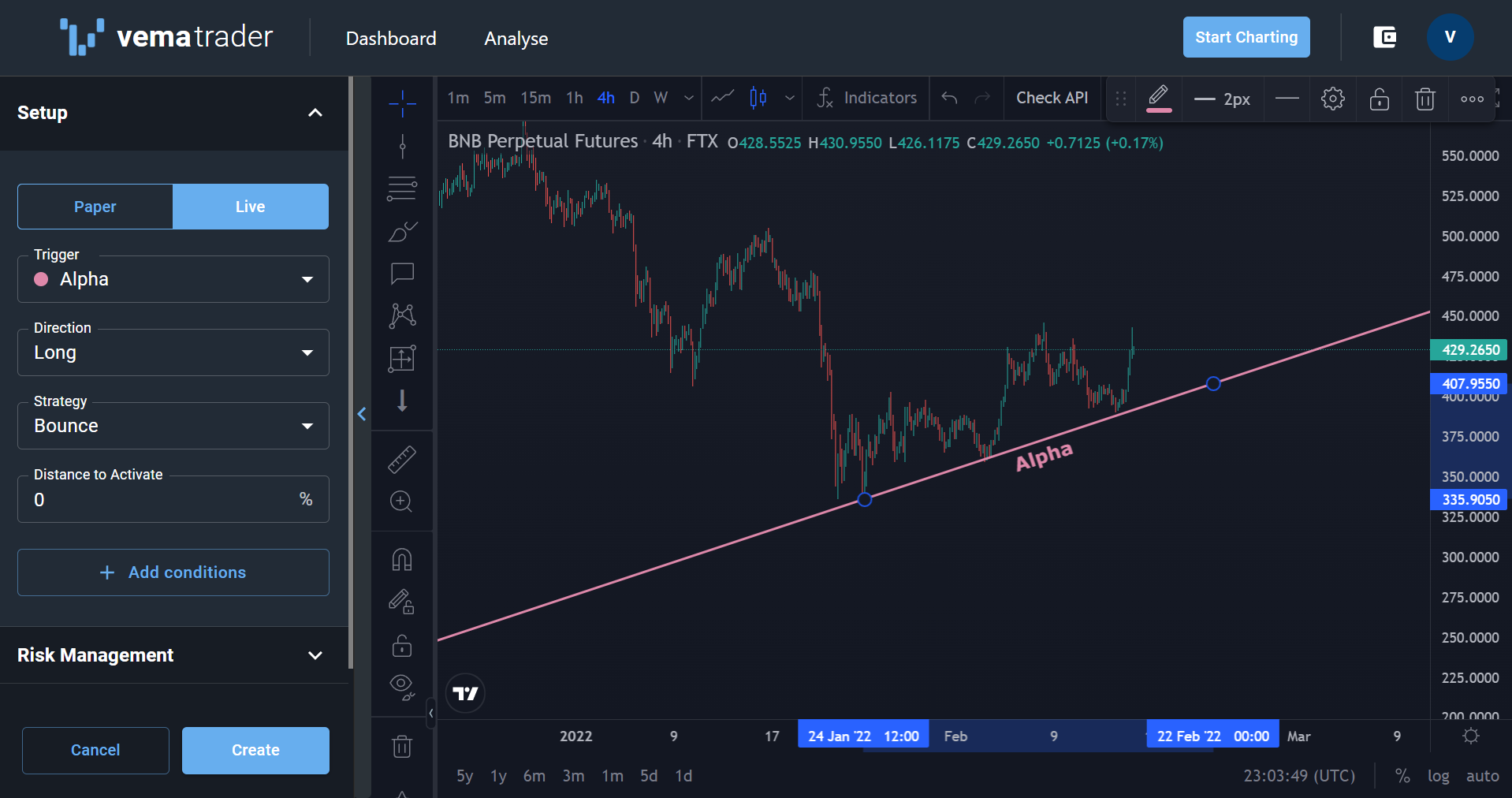Screen dimensions: 1512x798
Task: Collapse the Setup section
Action: (x=315, y=113)
